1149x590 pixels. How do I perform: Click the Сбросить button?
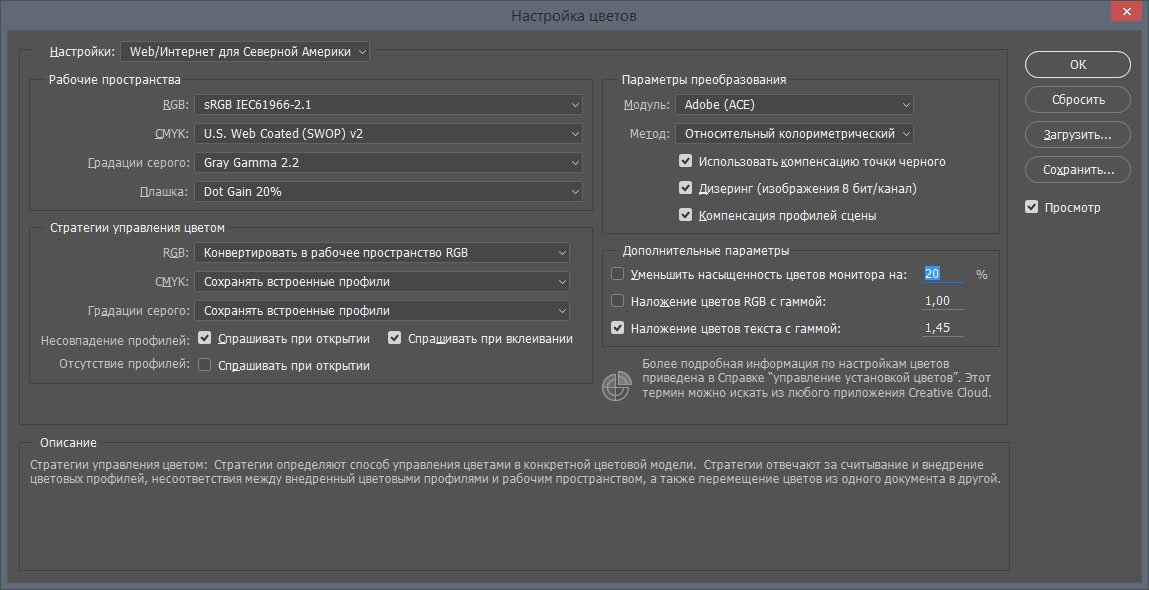1078,100
